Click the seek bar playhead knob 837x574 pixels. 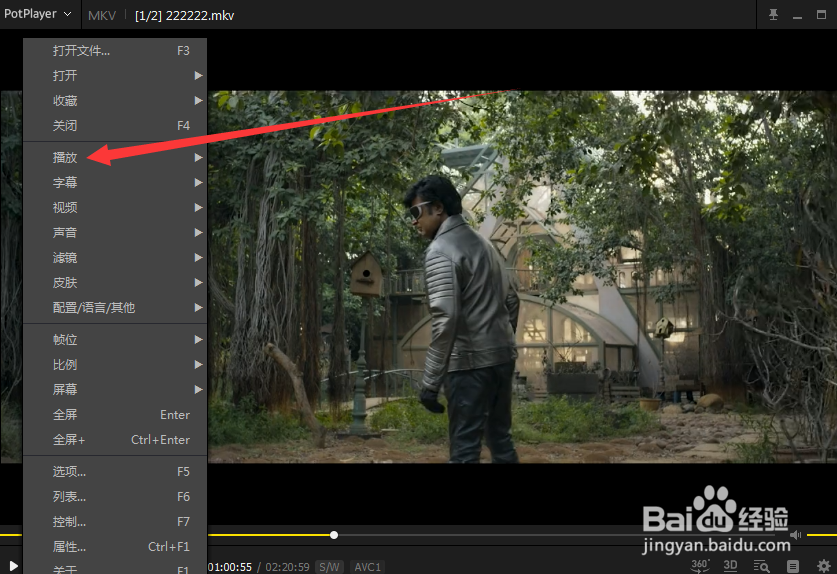click(334, 534)
